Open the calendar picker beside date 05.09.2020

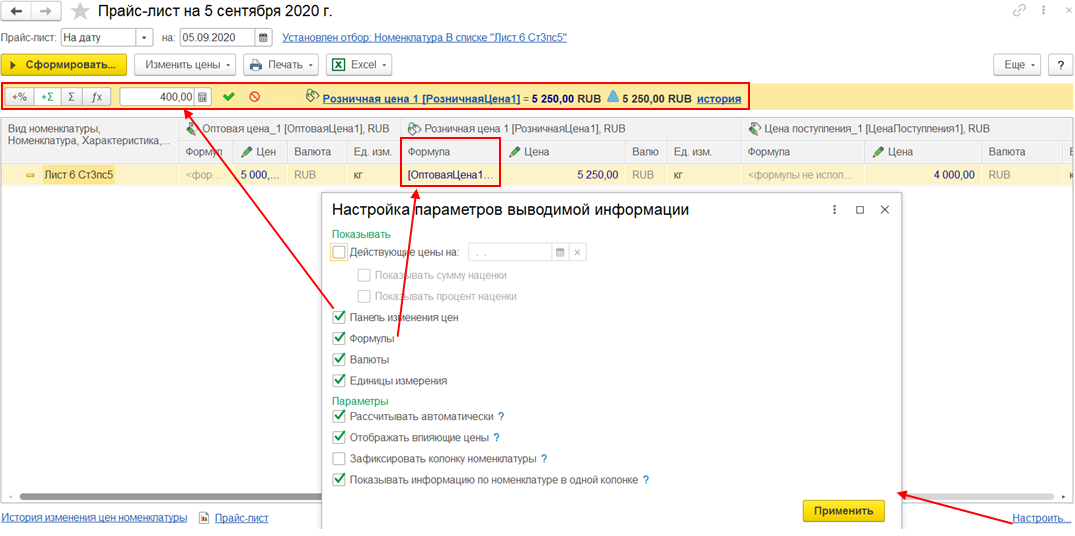263,38
